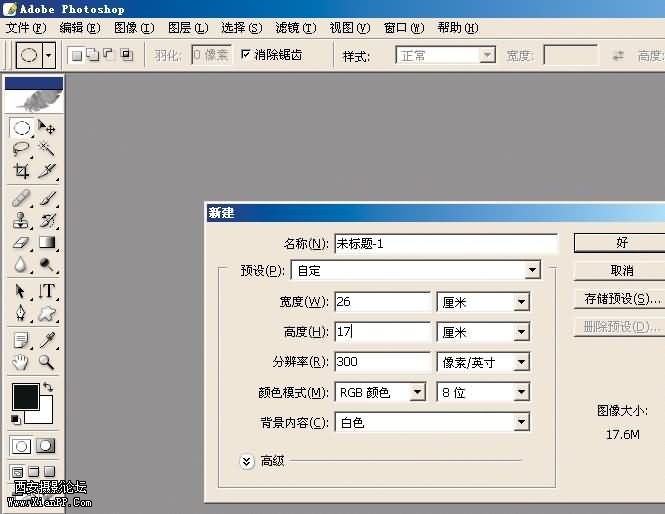Screen dimensions: 665x514
Task: Open the height unit dropdown
Action: tap(522, 332)
